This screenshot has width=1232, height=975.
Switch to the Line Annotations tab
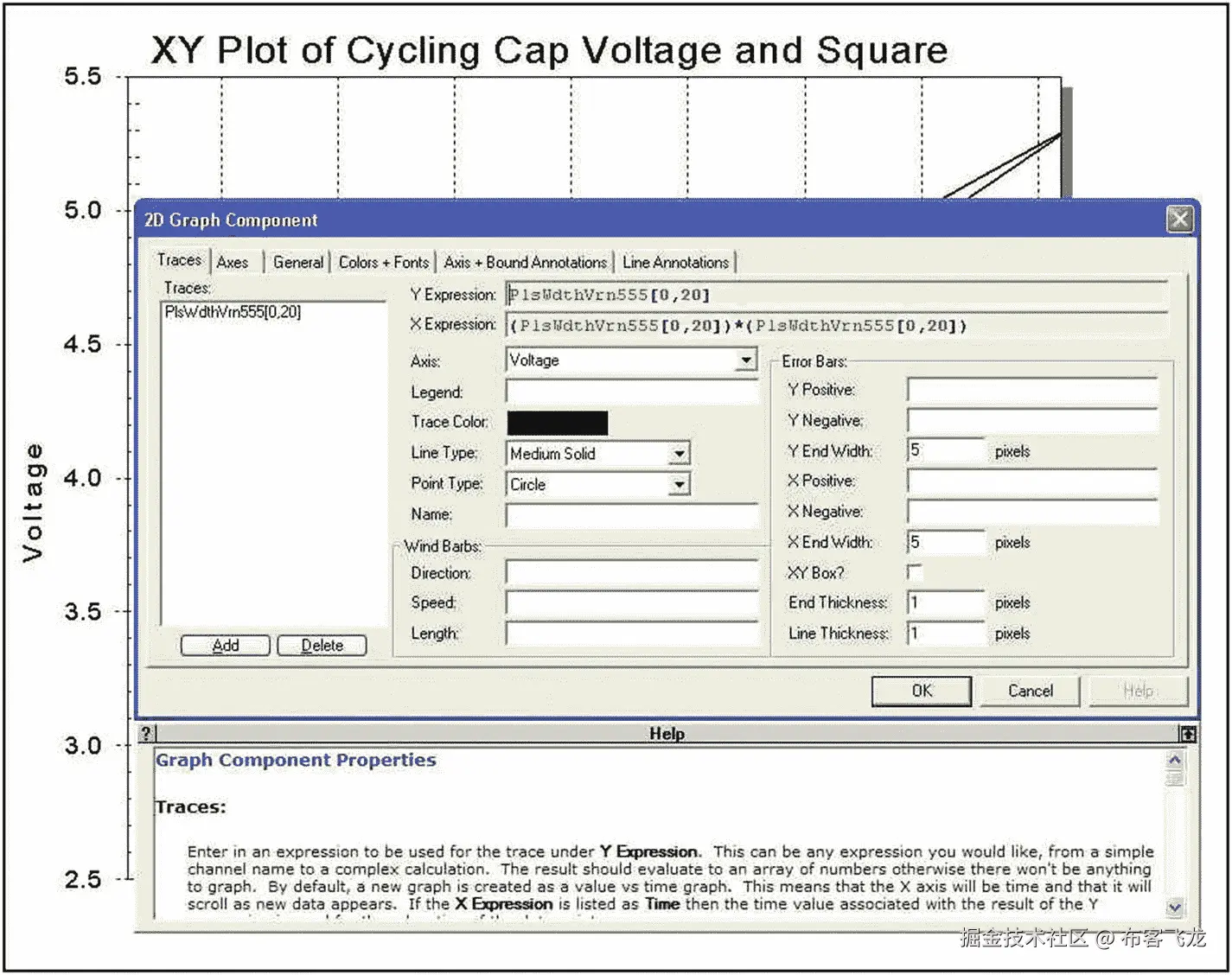[x=675, y=262]
